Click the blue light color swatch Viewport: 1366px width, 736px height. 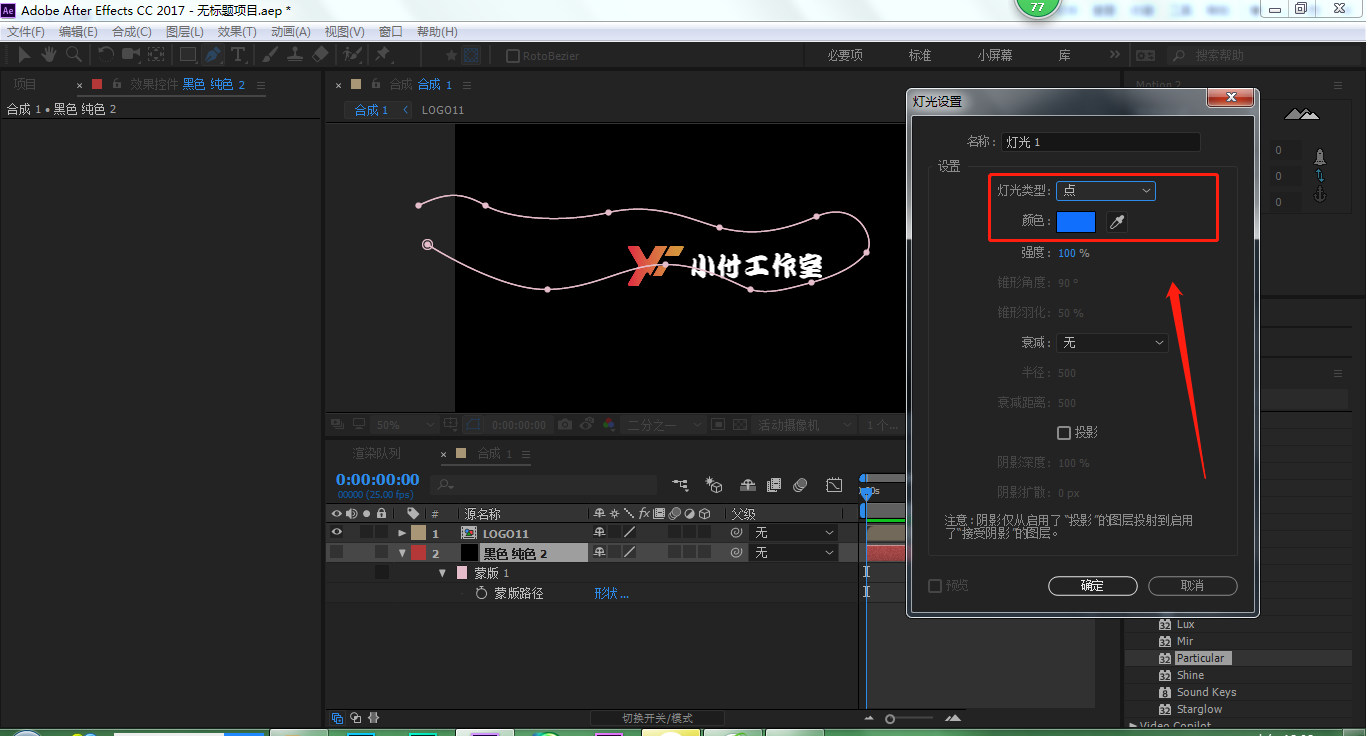click(x=1076, y=222)
